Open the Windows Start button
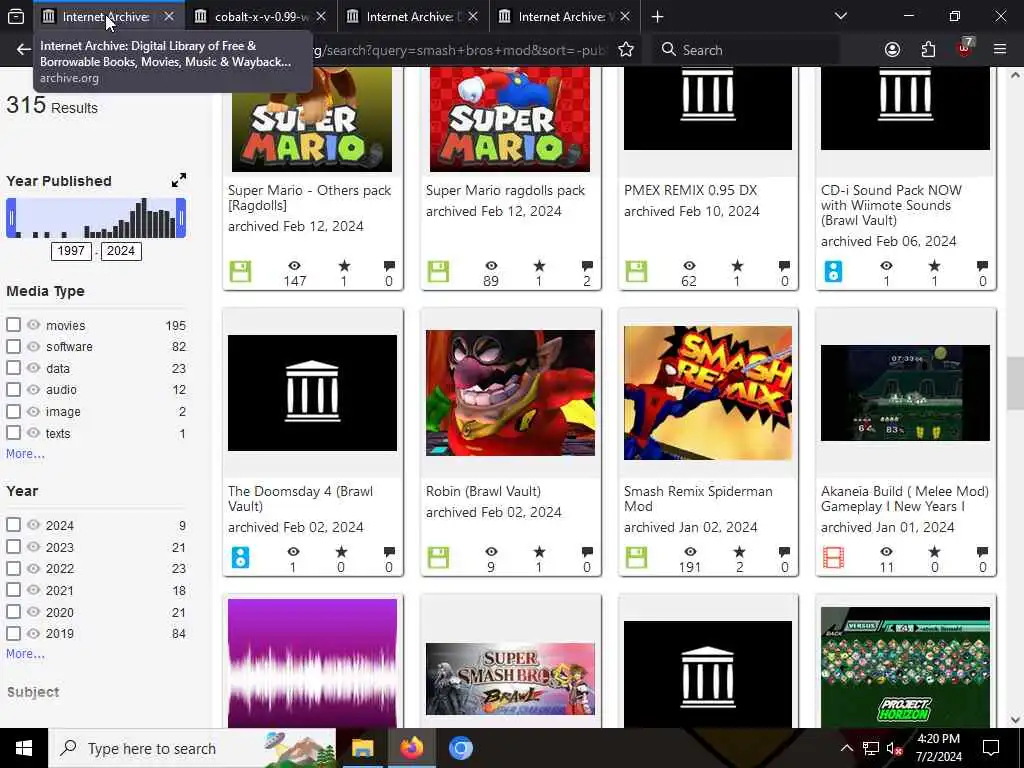The image size is (1024, 768). [24, 748]
